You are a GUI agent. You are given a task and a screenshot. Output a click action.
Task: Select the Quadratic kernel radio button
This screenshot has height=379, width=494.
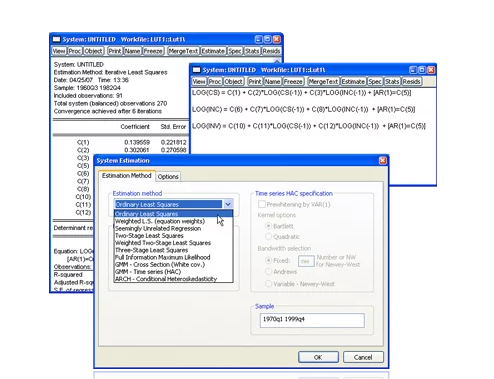point(268,237)
